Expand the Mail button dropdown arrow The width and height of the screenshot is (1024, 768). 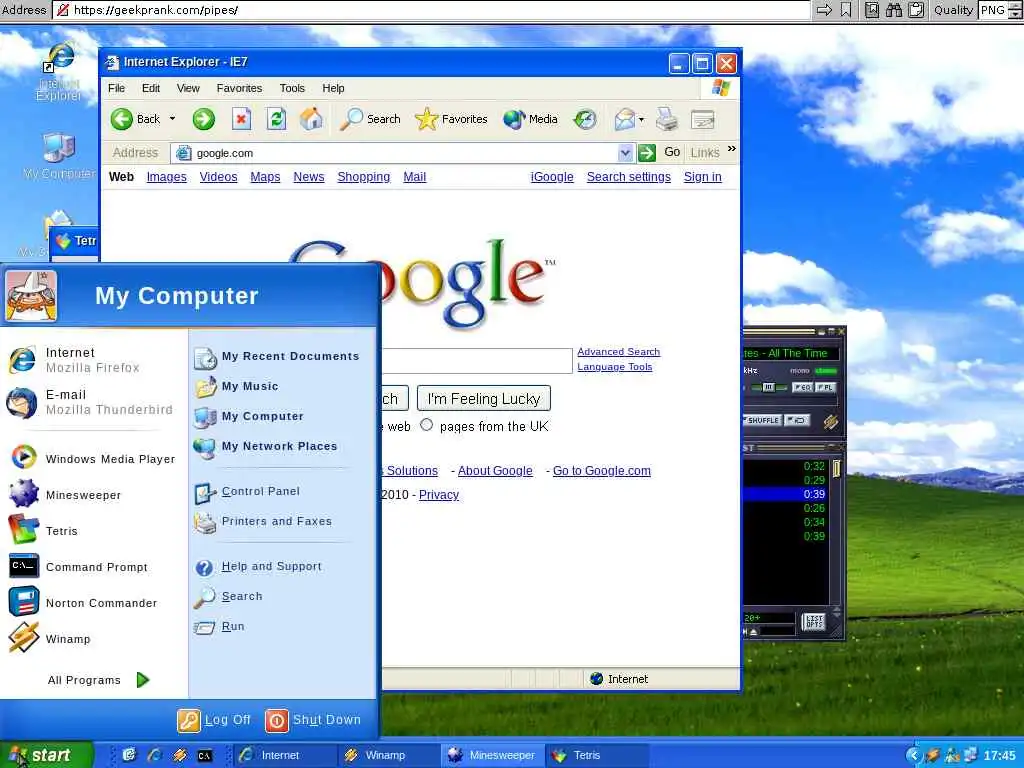pyautogui.click(x=641, y=120)
